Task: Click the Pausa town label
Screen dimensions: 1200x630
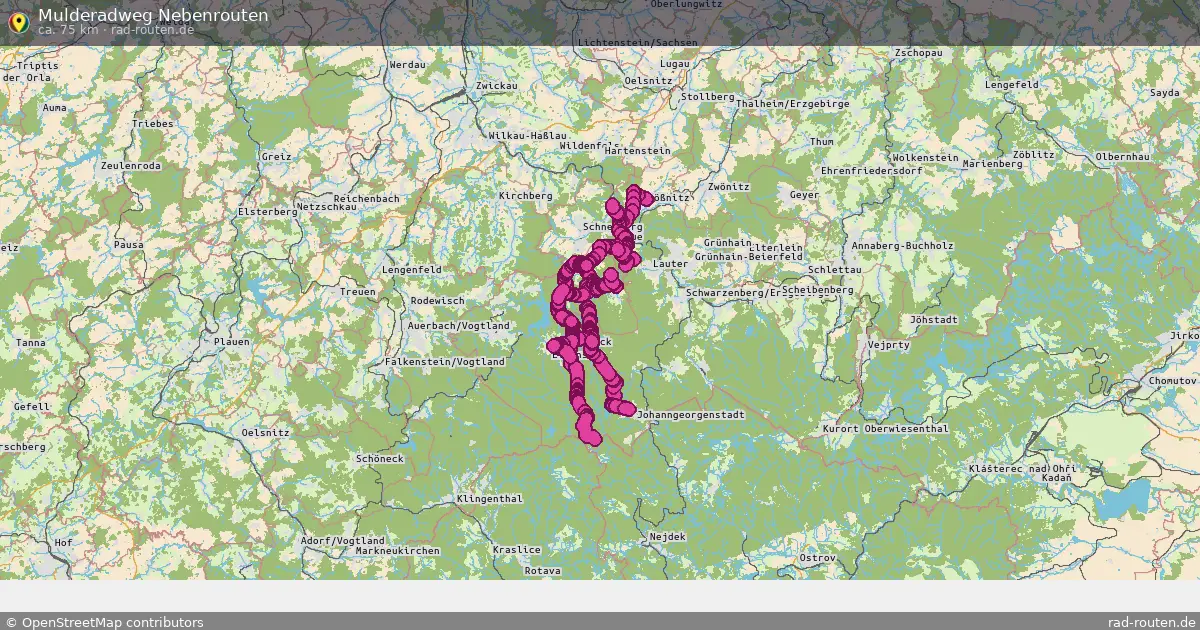Action: (129, 245)
